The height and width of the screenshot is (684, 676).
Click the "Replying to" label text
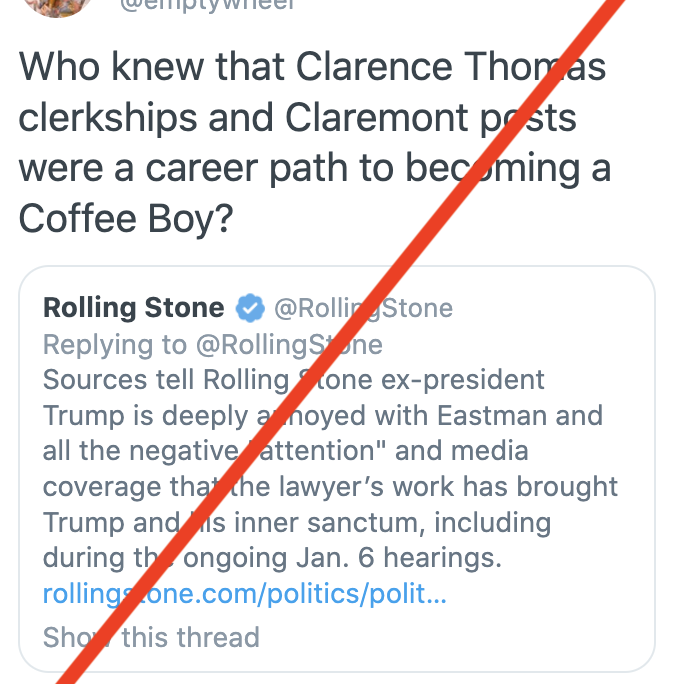[x=115, y=345]
